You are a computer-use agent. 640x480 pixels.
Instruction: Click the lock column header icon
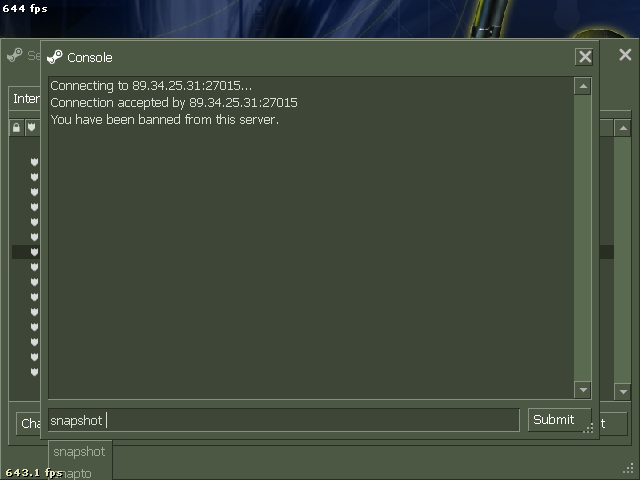[16, 128]
